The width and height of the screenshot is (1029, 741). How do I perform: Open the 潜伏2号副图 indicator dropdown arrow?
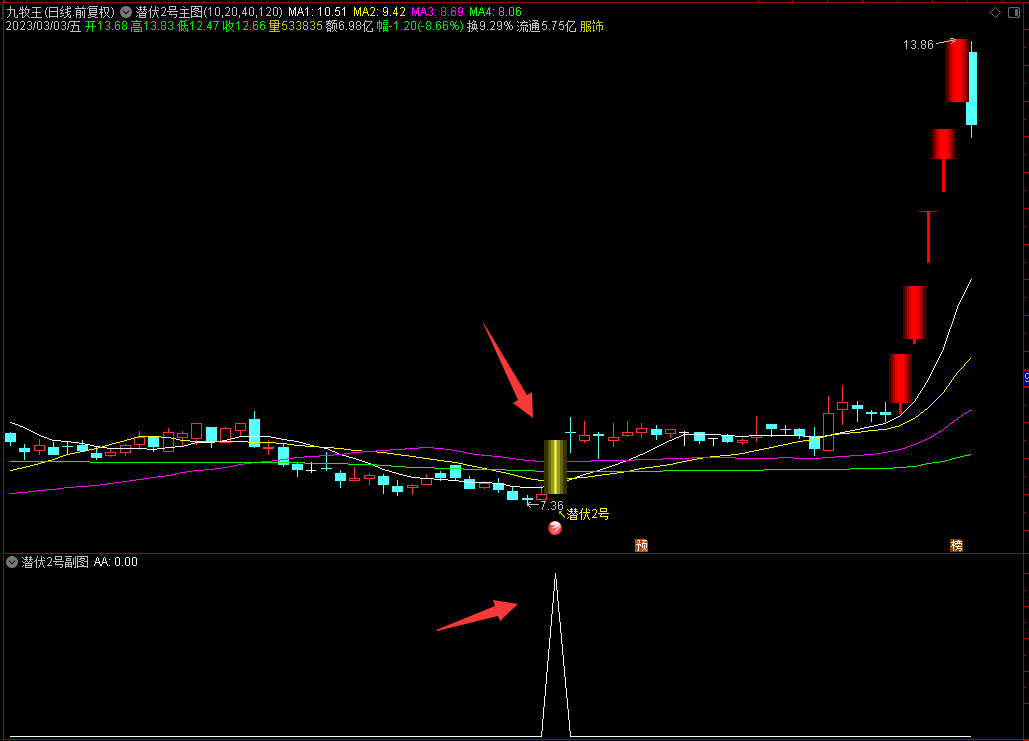12,562
